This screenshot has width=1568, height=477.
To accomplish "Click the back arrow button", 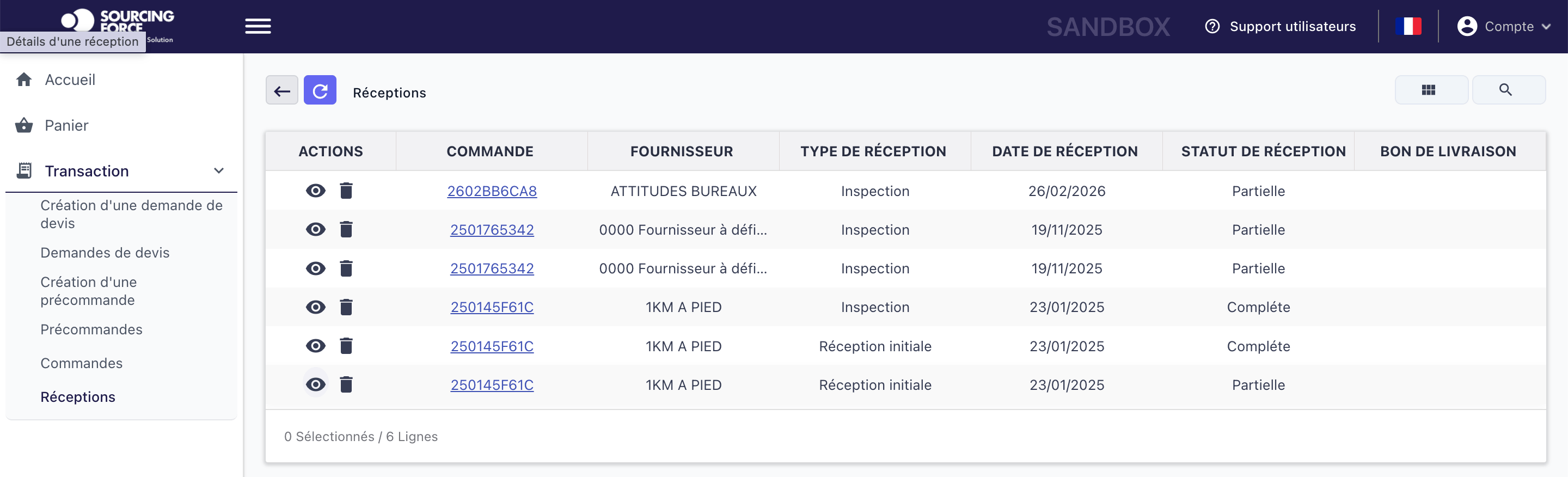I will point(282,90).
